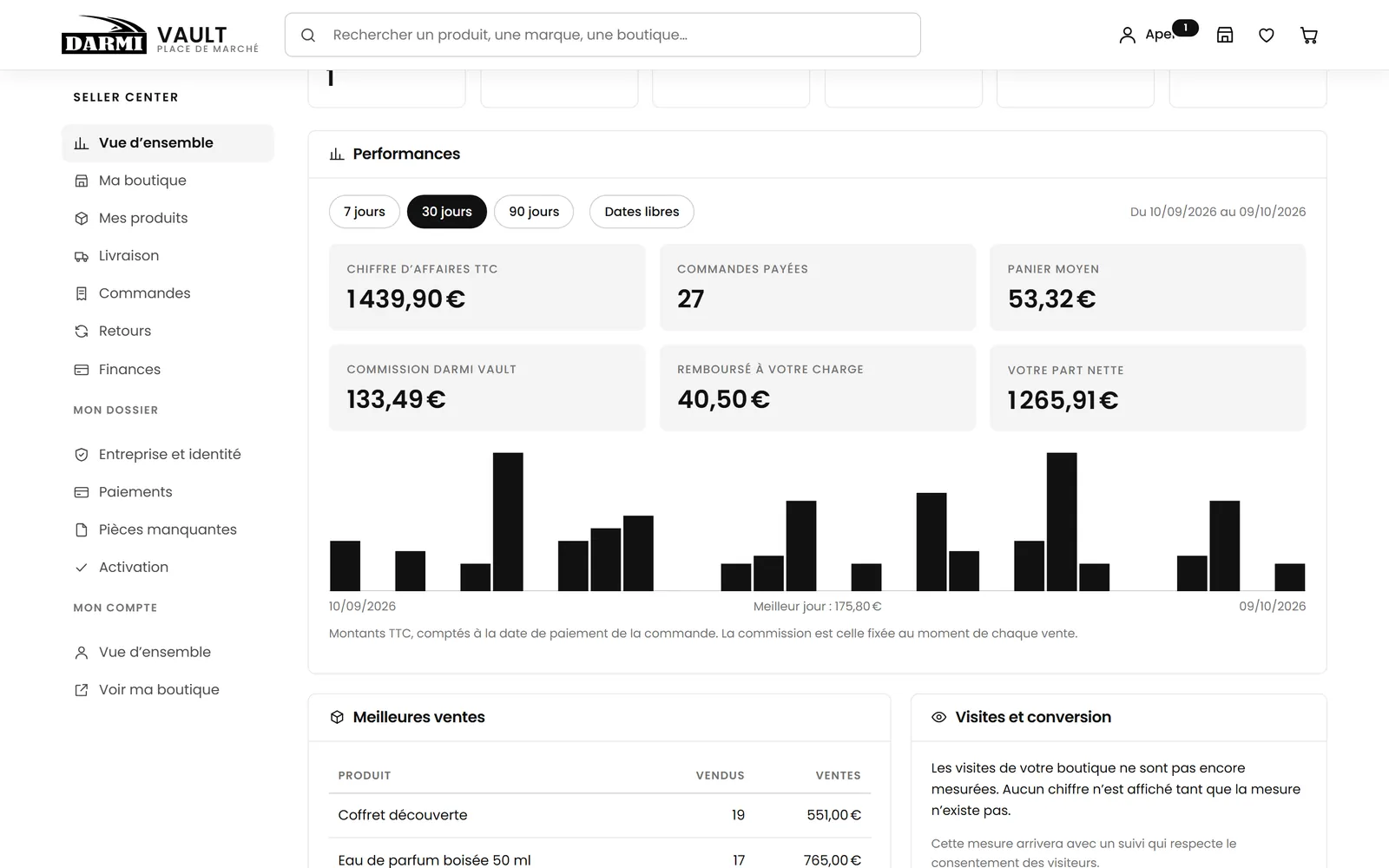1389x868 pixels.
Task: Click the search magnifier icon
Action: coord(308,36)
